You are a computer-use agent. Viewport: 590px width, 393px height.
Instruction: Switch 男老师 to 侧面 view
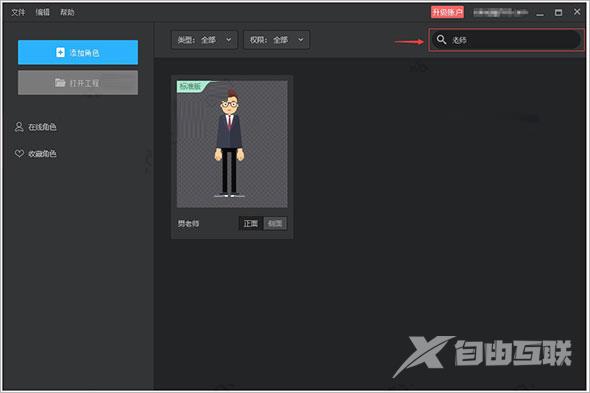tap(275, 224)
